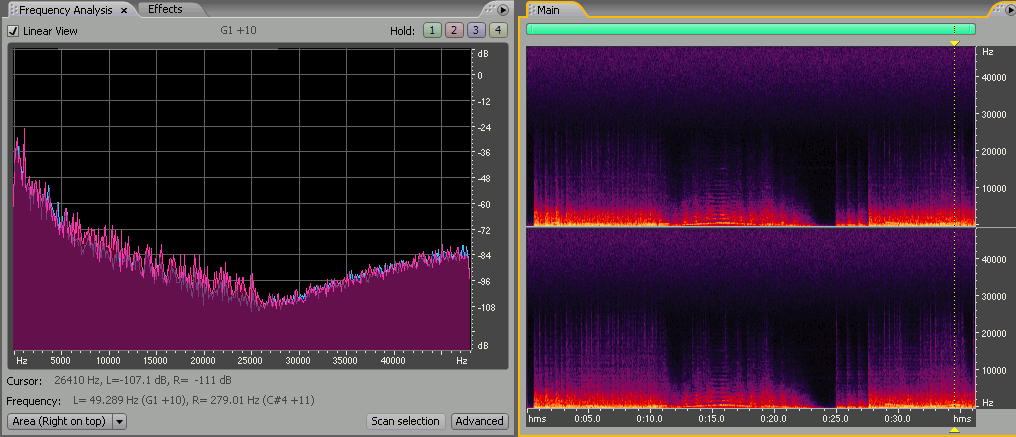The image size is (1016, 437).
Task: Click the arrow beside the Area display mode
Action: point(120,421)
